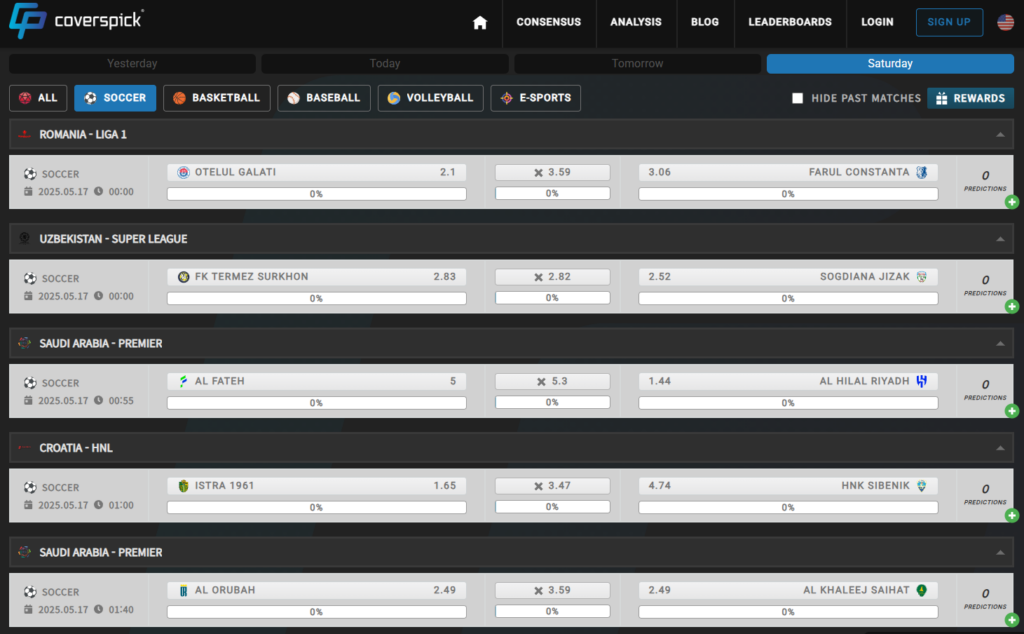
Task: Click the Sogdiana Jizak team crest
Action: point(921,277)
